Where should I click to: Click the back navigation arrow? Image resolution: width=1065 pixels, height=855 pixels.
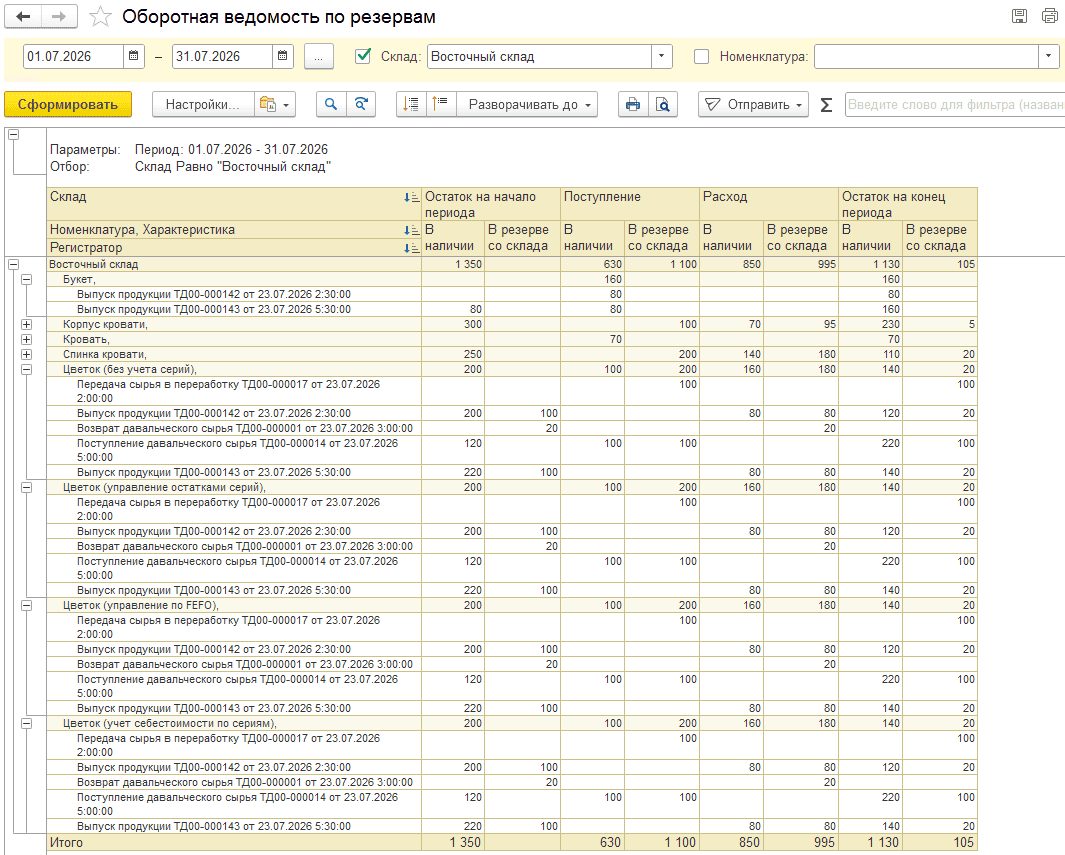(23, 17)
